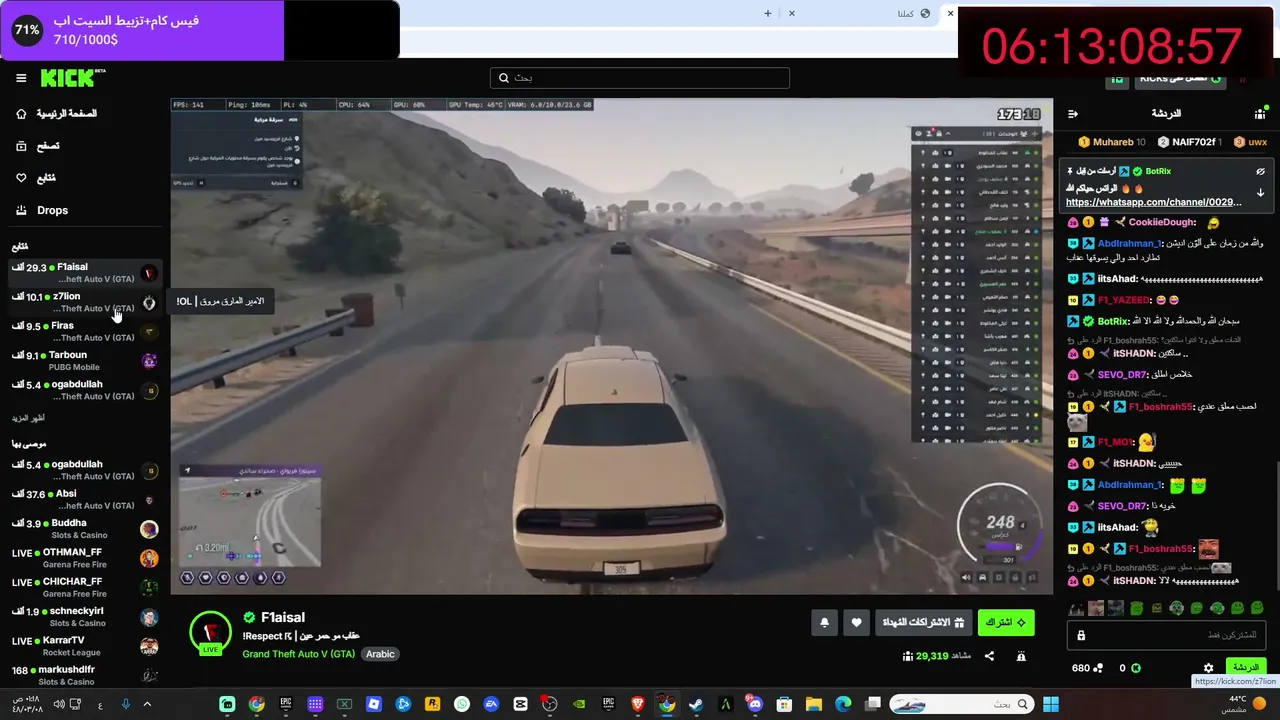Open the متابع following page
This screenshot has height=720, width=1280.
pos(36,178)
